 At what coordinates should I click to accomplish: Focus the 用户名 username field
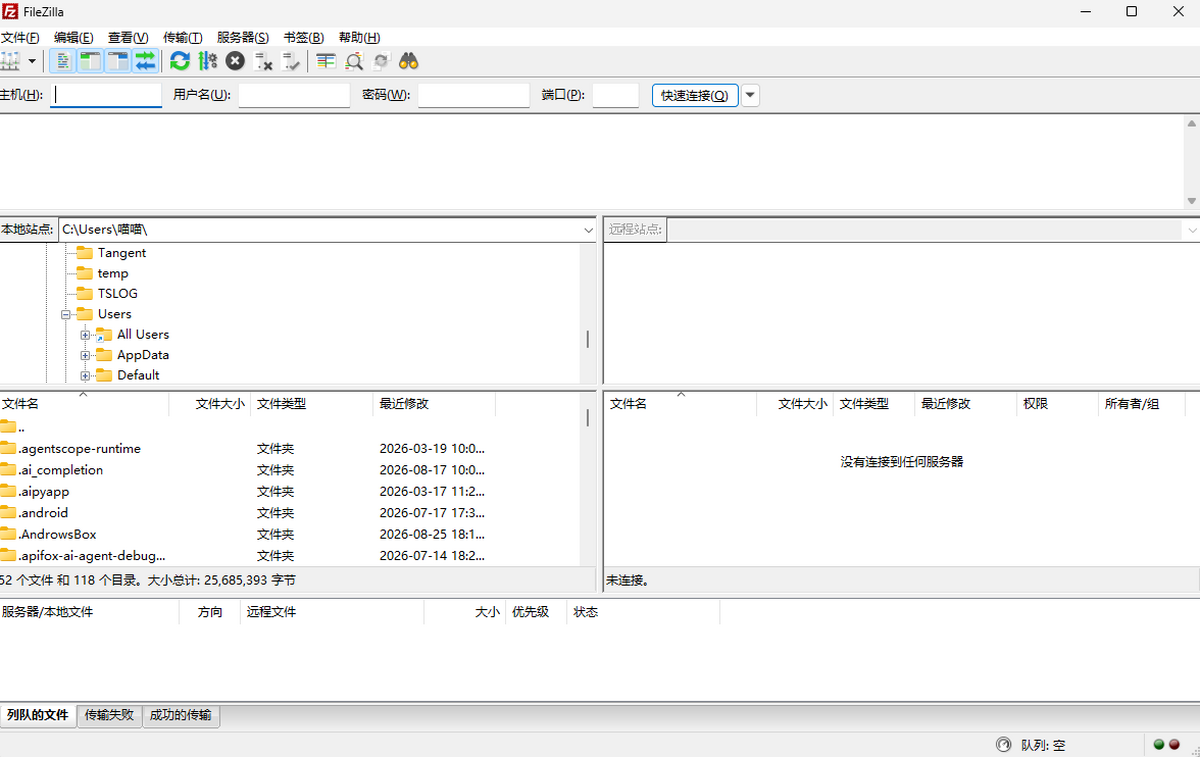coord(294,95)
